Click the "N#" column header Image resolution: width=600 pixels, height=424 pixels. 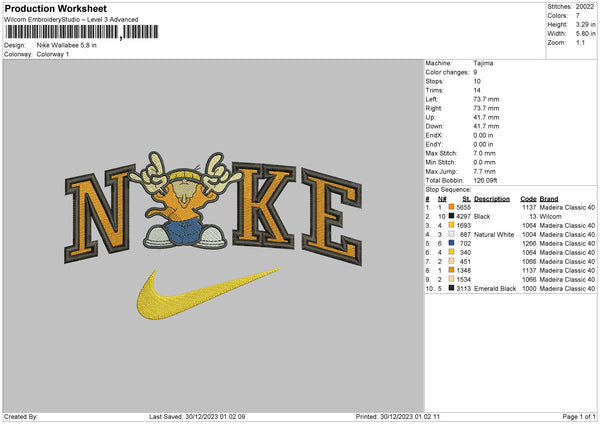[x=442, y=199]
